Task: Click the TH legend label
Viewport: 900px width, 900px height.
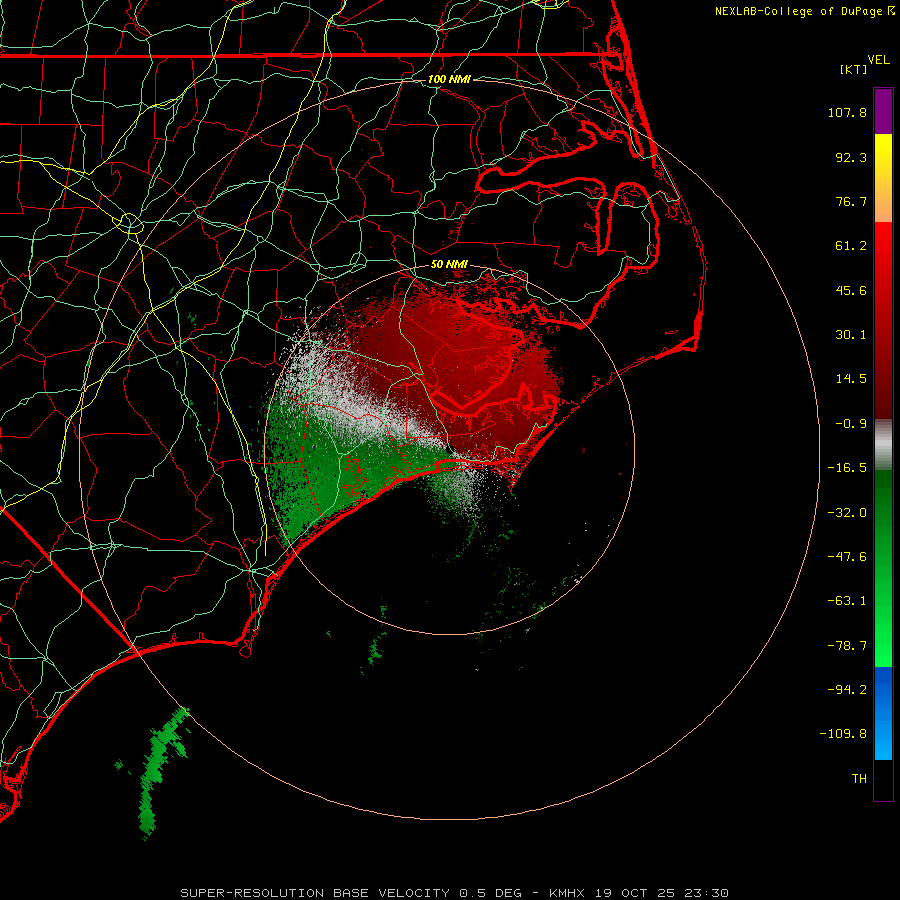Action: (x=859, y=778)
